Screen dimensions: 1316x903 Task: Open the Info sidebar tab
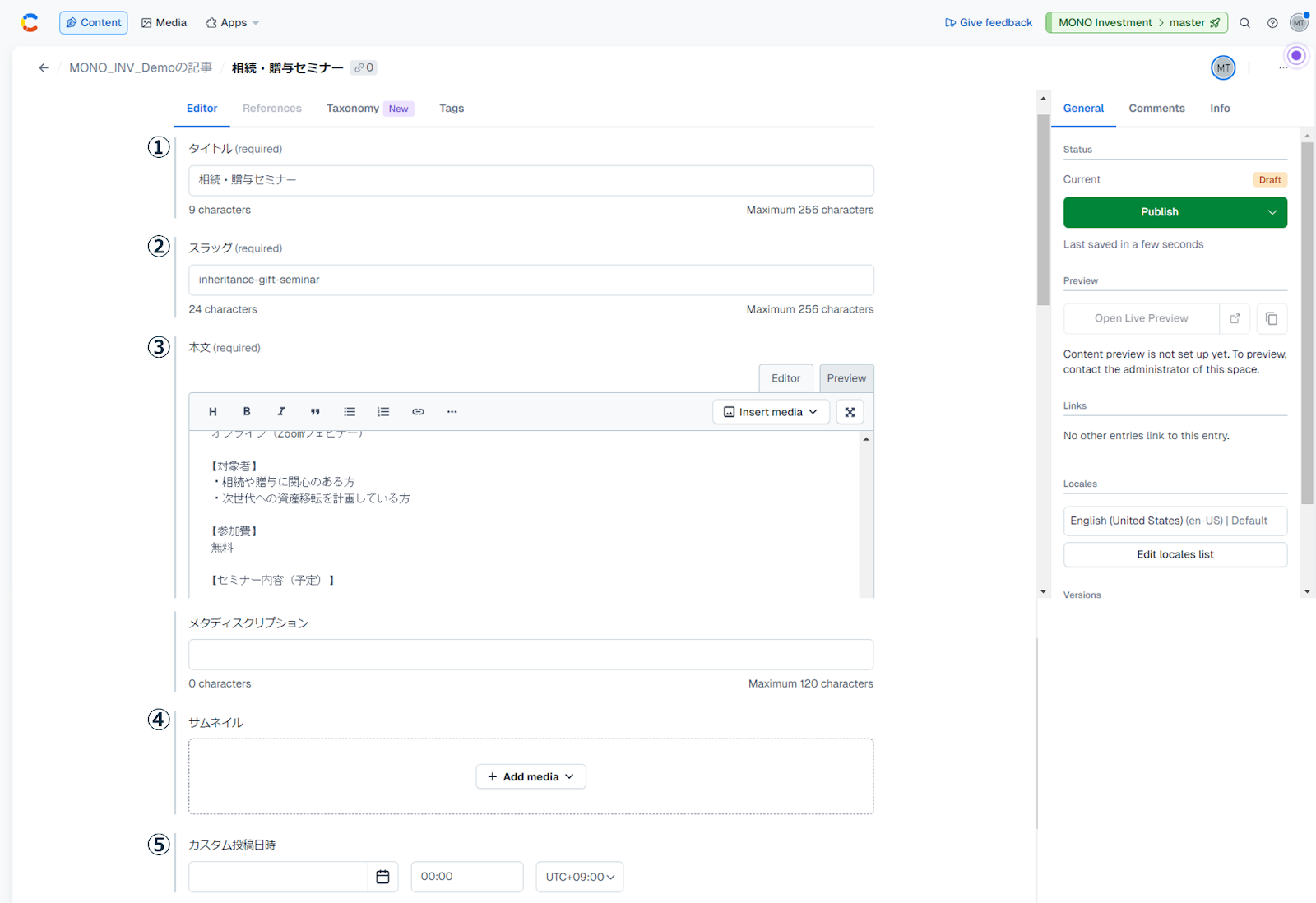point(1220,109)
